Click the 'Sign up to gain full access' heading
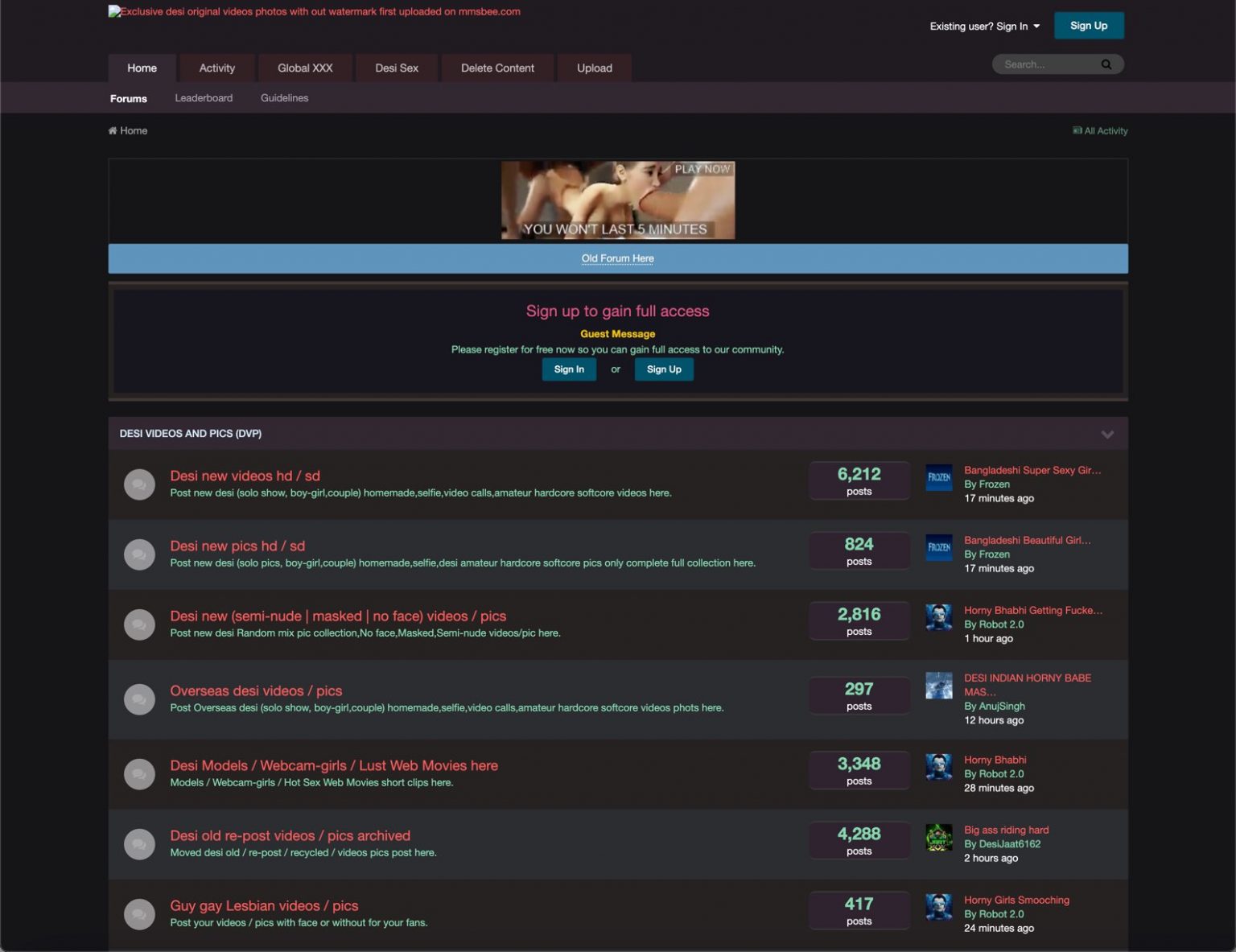The width and height of the screenshot is (1236, 952). 618,311
